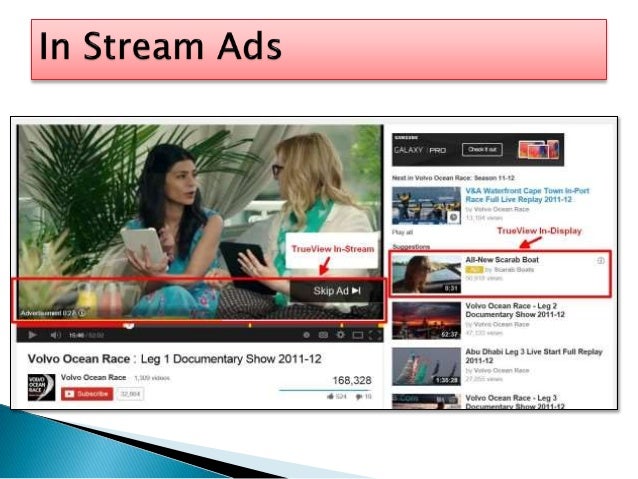Open the V&A Waterfront race video thumbnail
The height and width of the screenshot is (479, 638).
426,206
